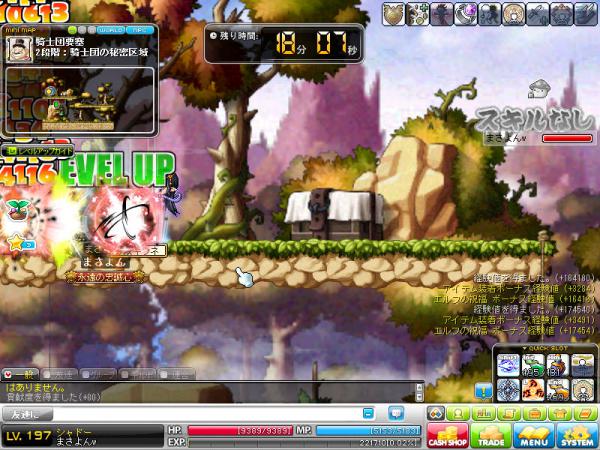Open the chat speech bubble button
The height and width of the screenshot is (450, 600).
point(396,413)
